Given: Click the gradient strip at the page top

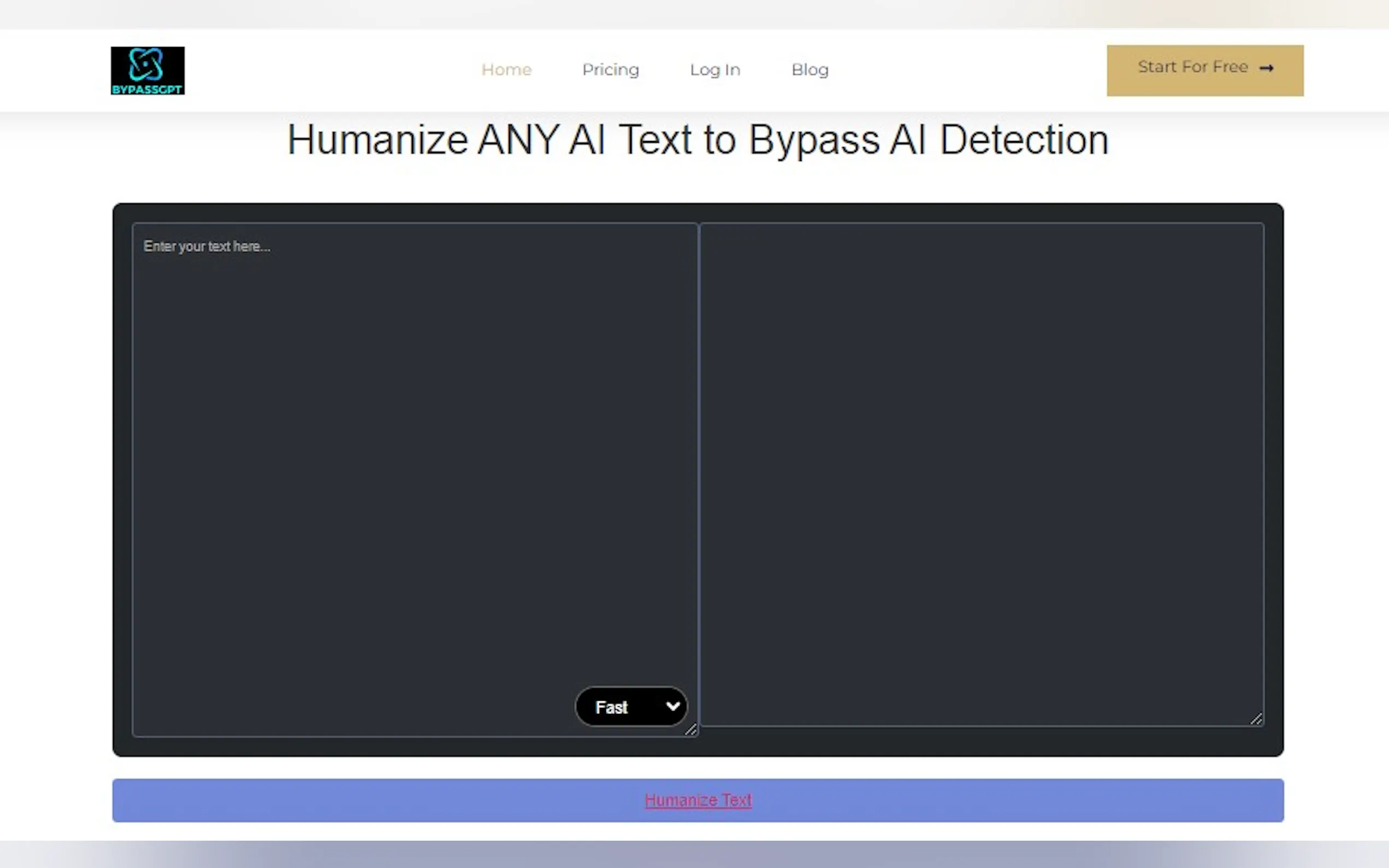Looking at the screenshot, I should pos(694,14).
